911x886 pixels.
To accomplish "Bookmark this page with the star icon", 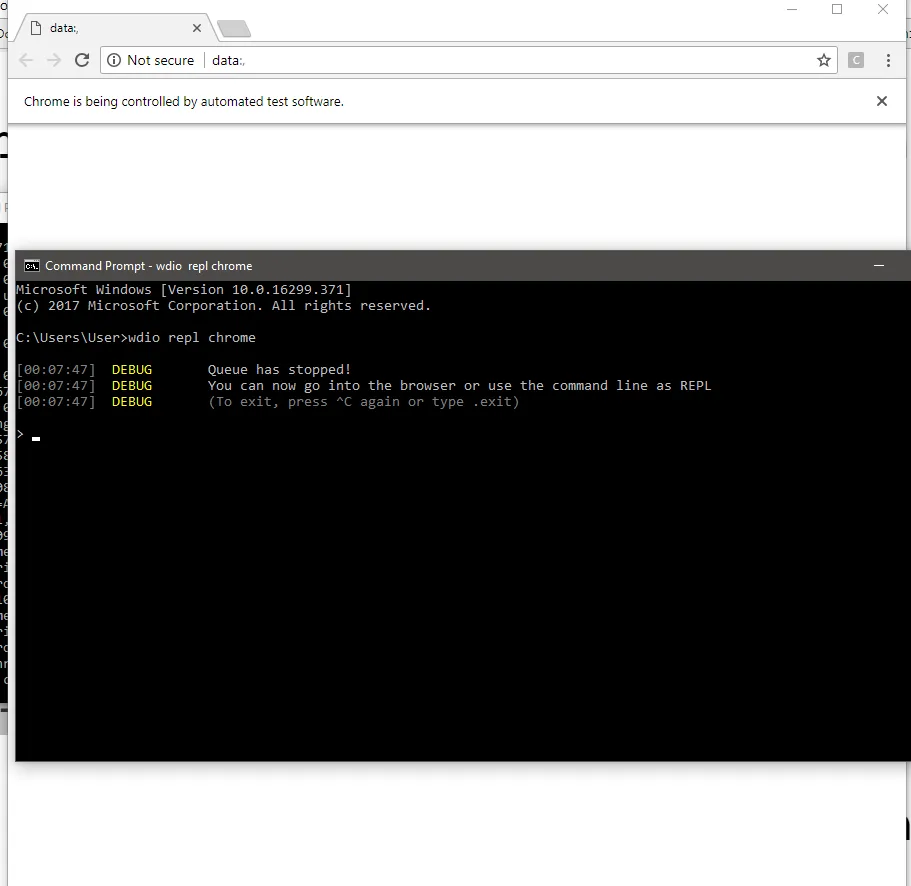I will (x=823, y=60).
